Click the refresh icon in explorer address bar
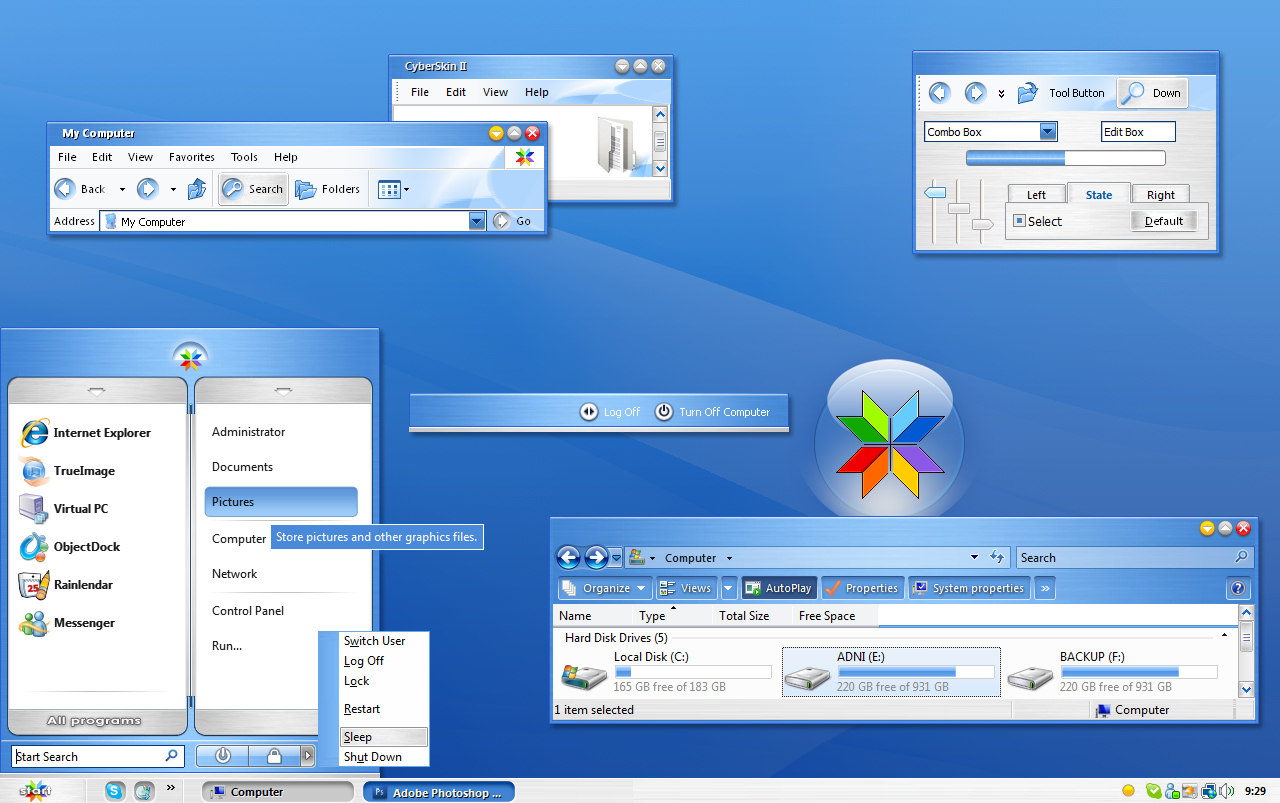This screenshot has width=1280, height=803. (996, 557)
